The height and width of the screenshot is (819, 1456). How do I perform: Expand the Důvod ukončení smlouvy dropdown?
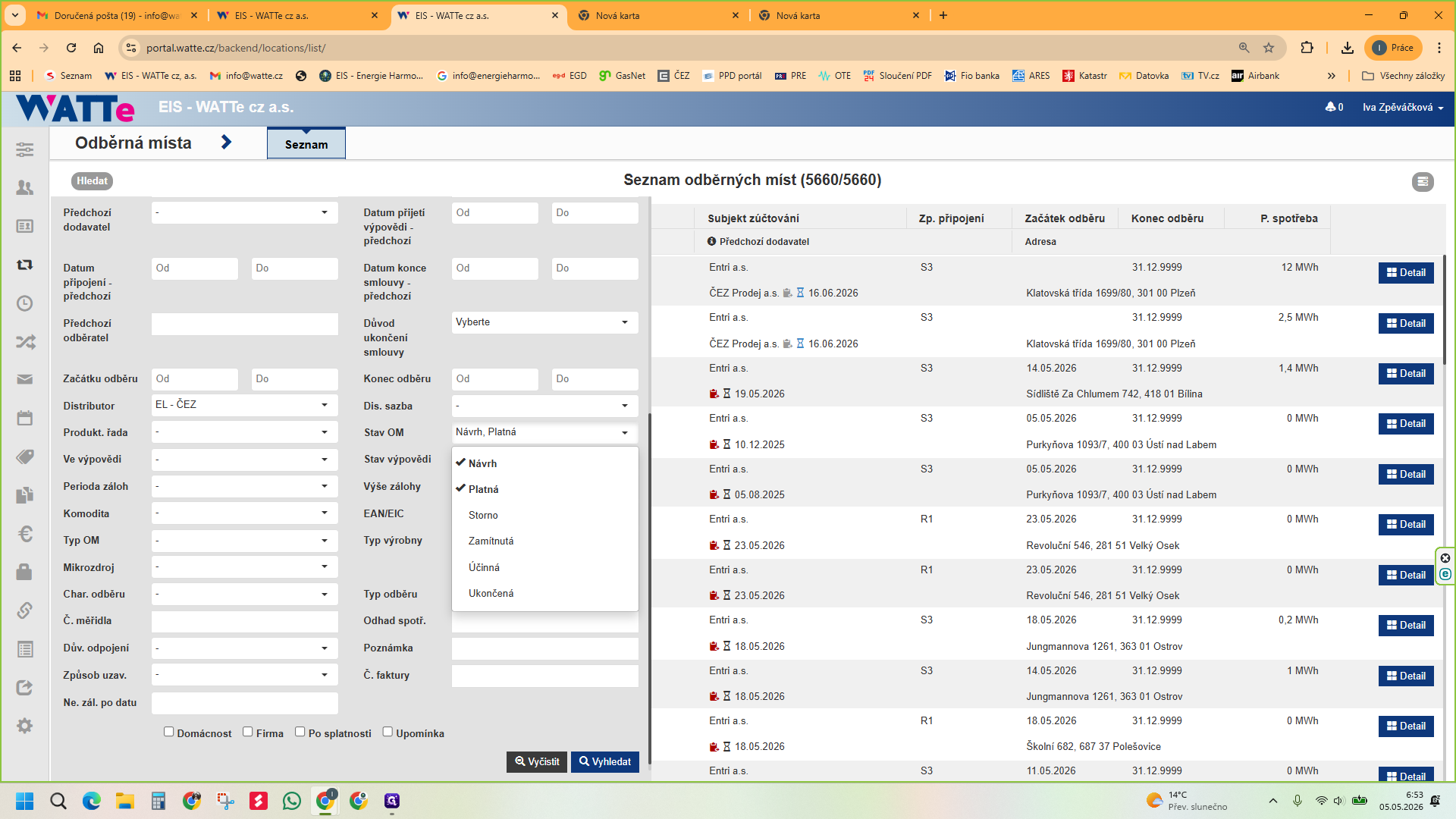[545, 322]
